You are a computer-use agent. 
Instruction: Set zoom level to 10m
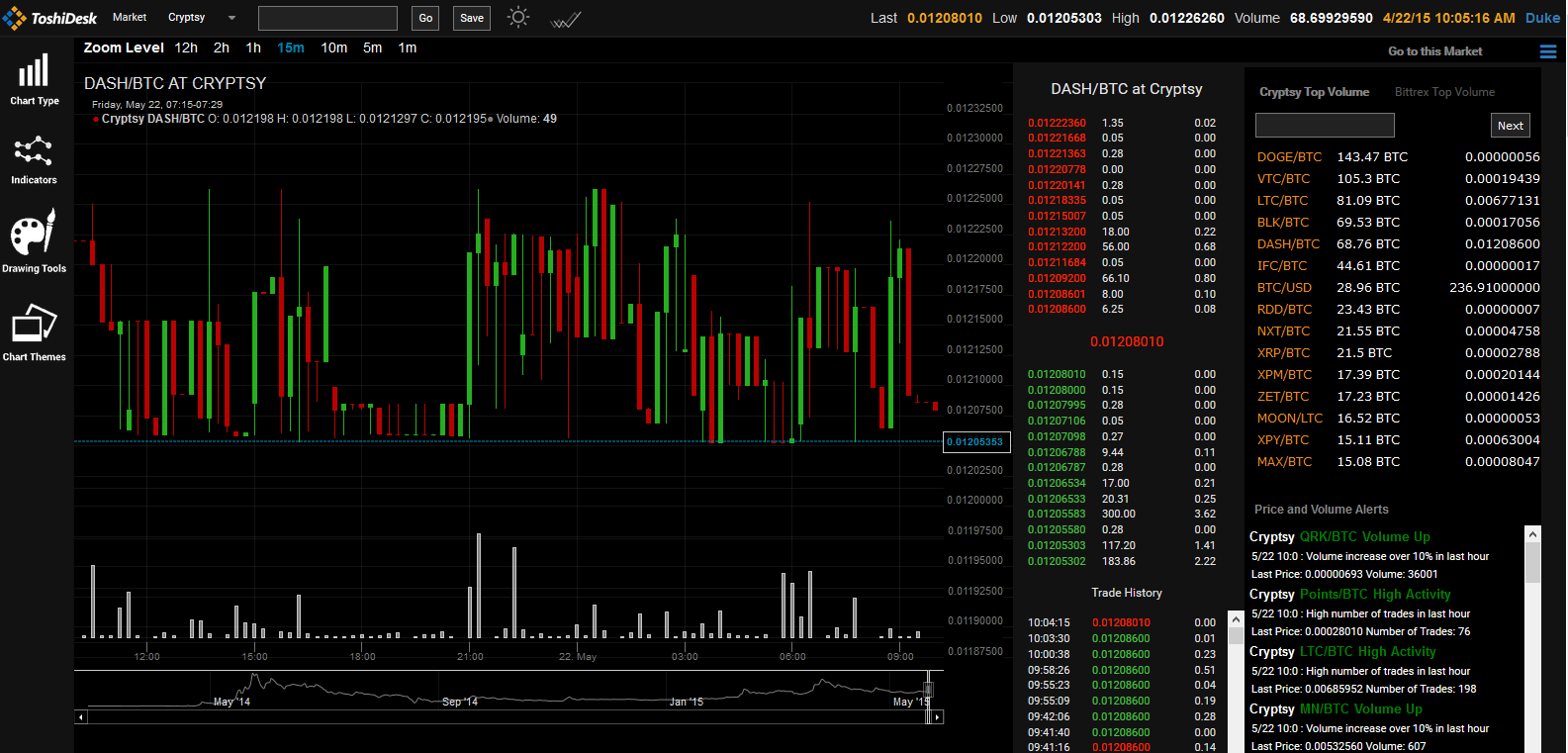(334, 47)
